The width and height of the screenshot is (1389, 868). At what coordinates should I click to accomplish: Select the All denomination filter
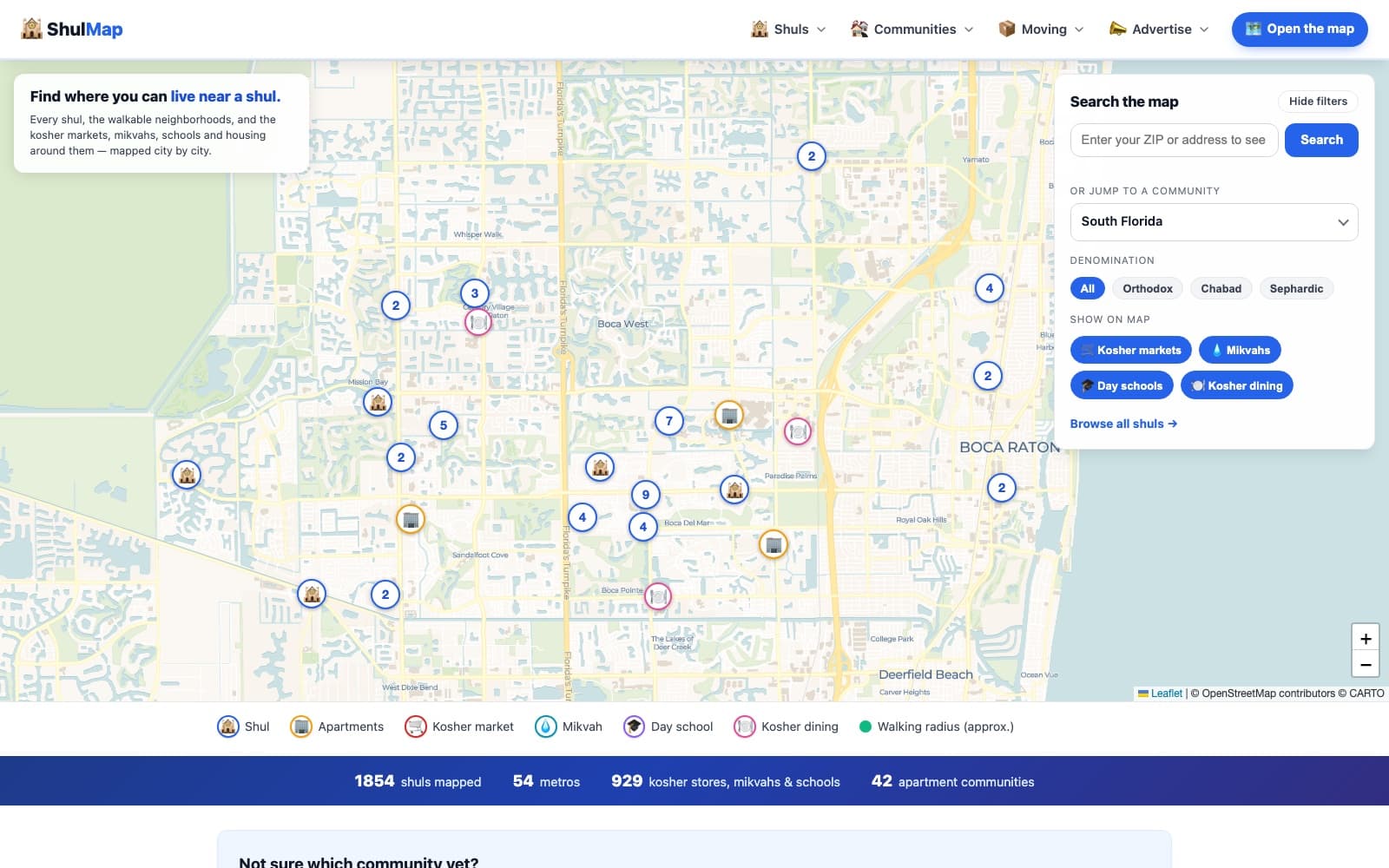(x=1087, y=289)
